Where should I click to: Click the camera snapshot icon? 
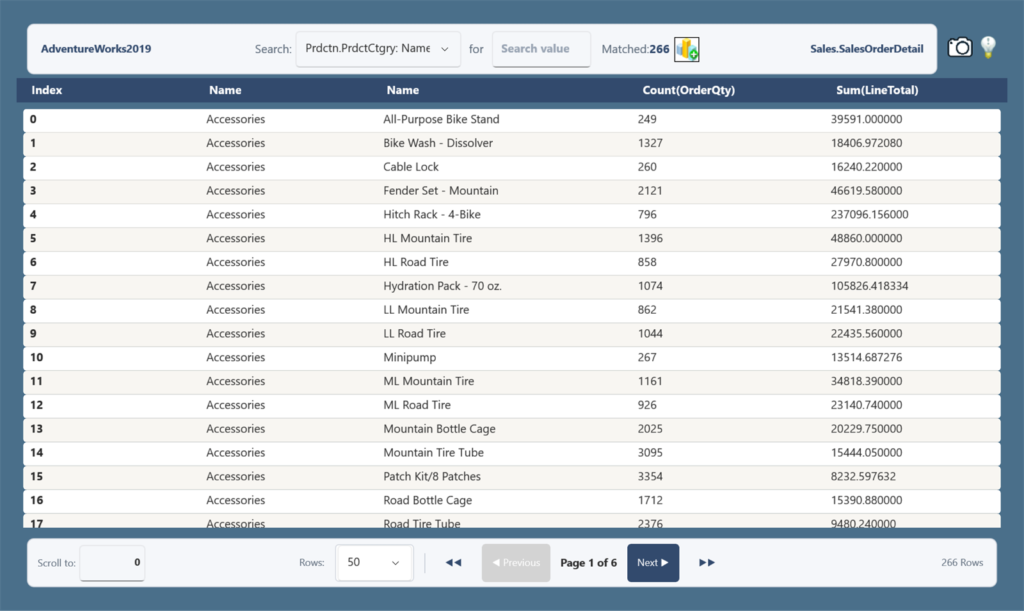click(x=959, y=48)
